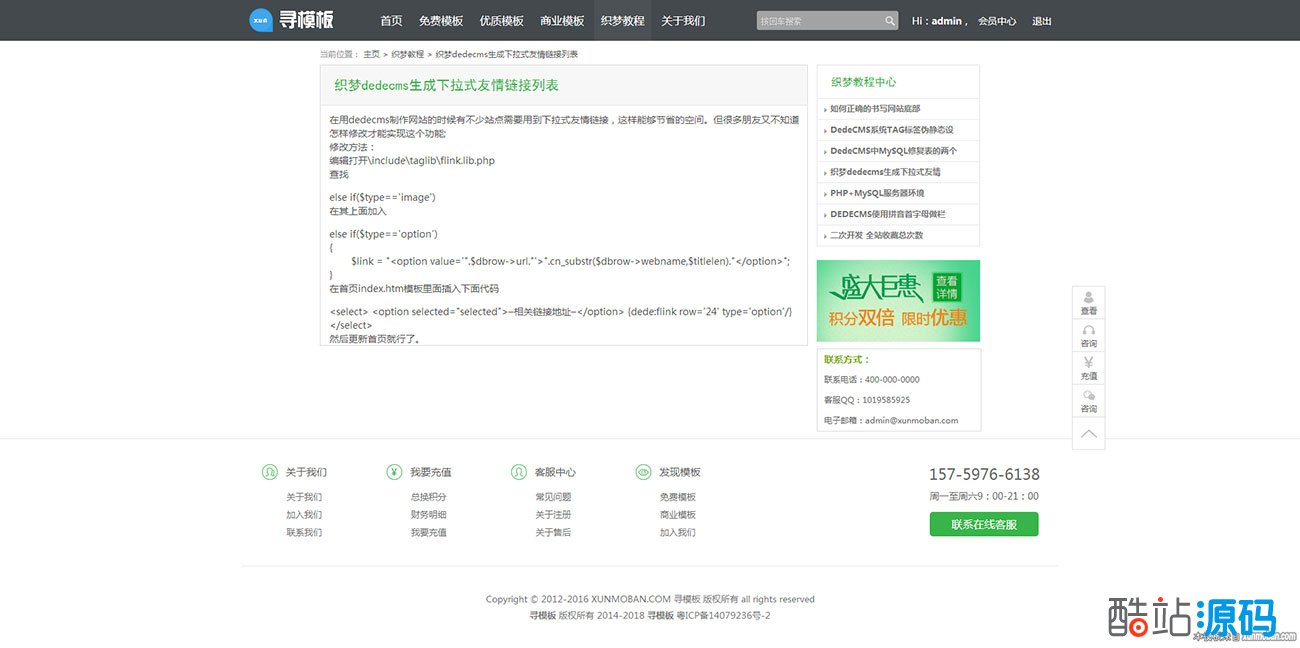The height and width of the screenshot is (648, 1300).
Task: Click the 客服中心 icon in footer
Action: click(x=518, y=472)
